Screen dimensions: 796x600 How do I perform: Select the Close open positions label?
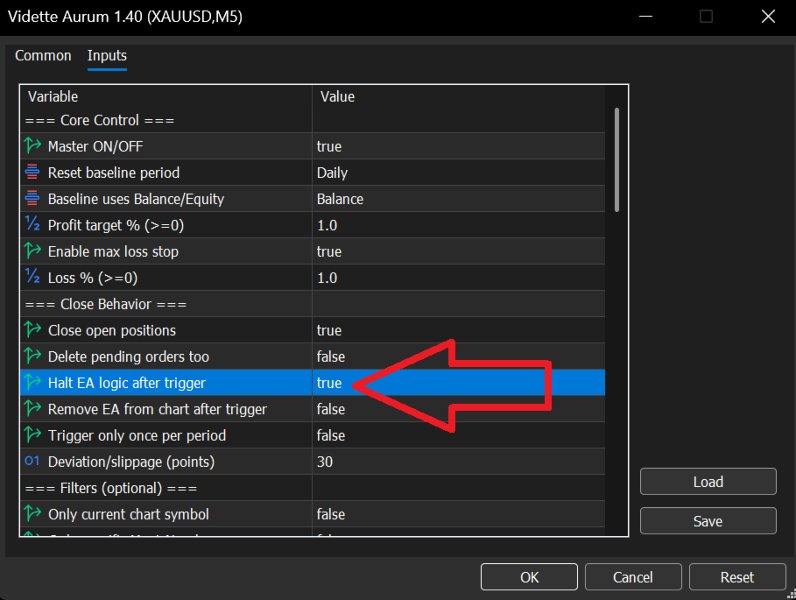tap(112, 330)
